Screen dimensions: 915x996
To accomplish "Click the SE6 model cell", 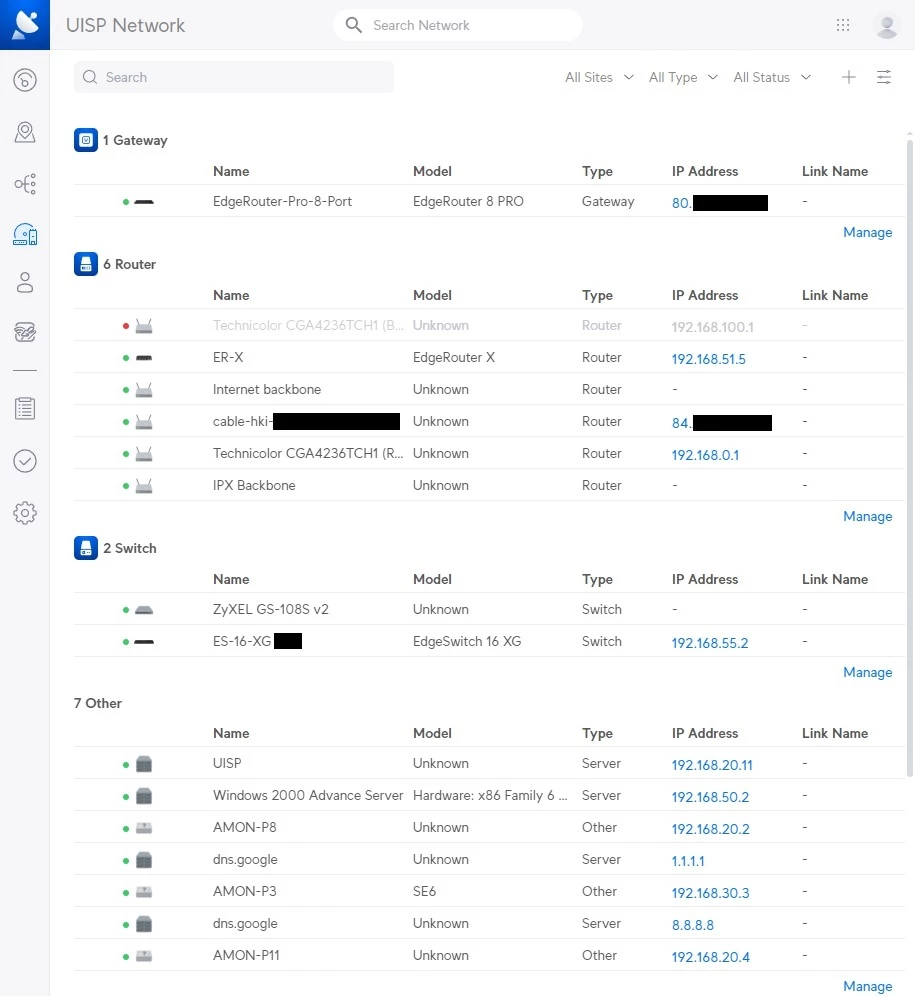I will pyautogui.click(x=424, y=891).
